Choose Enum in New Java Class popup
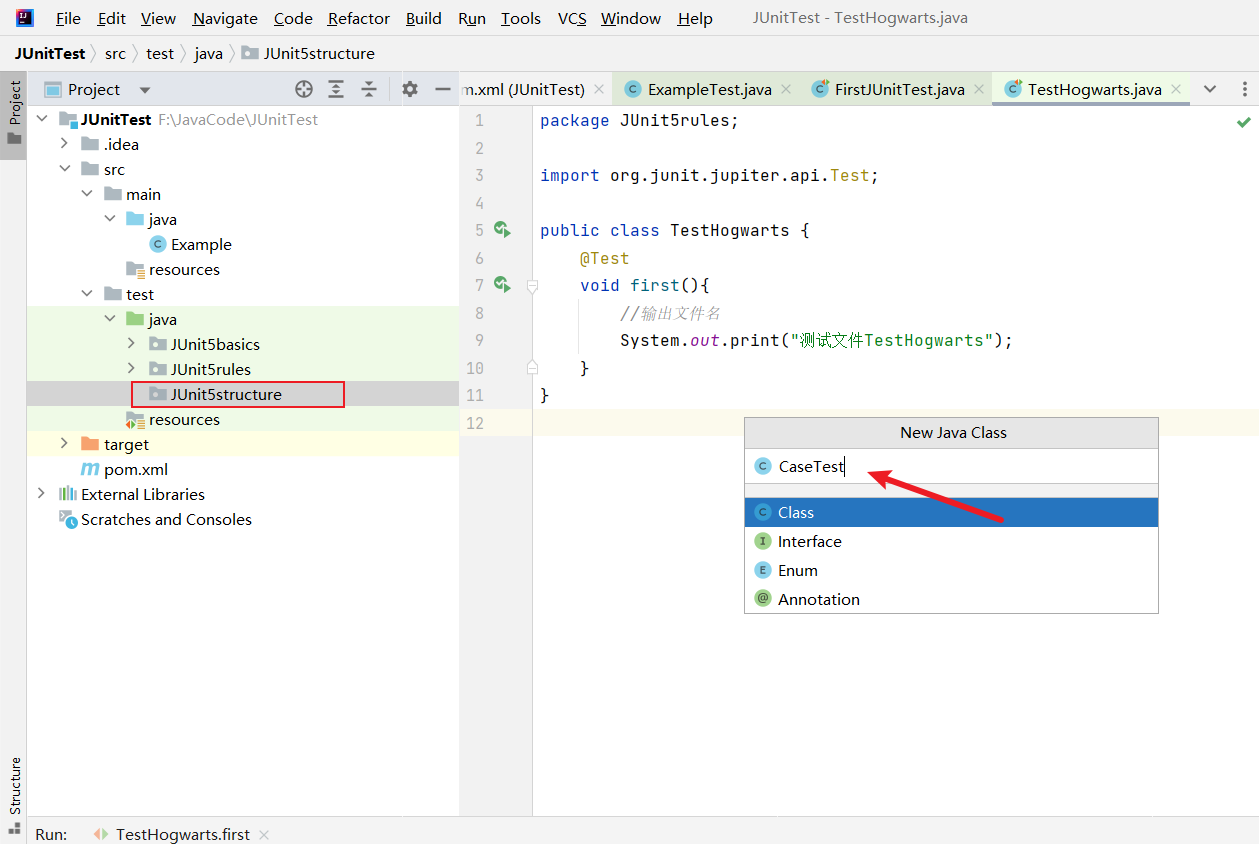 (x=797, y=570)
